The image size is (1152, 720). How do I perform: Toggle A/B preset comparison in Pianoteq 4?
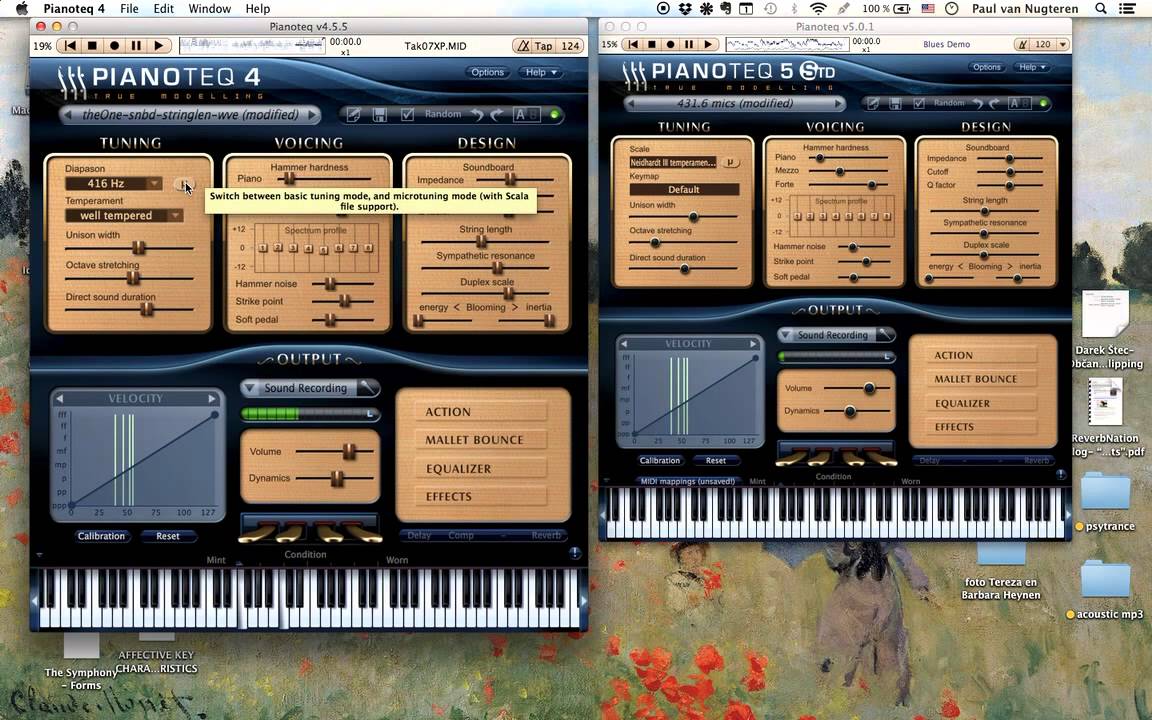526,115
